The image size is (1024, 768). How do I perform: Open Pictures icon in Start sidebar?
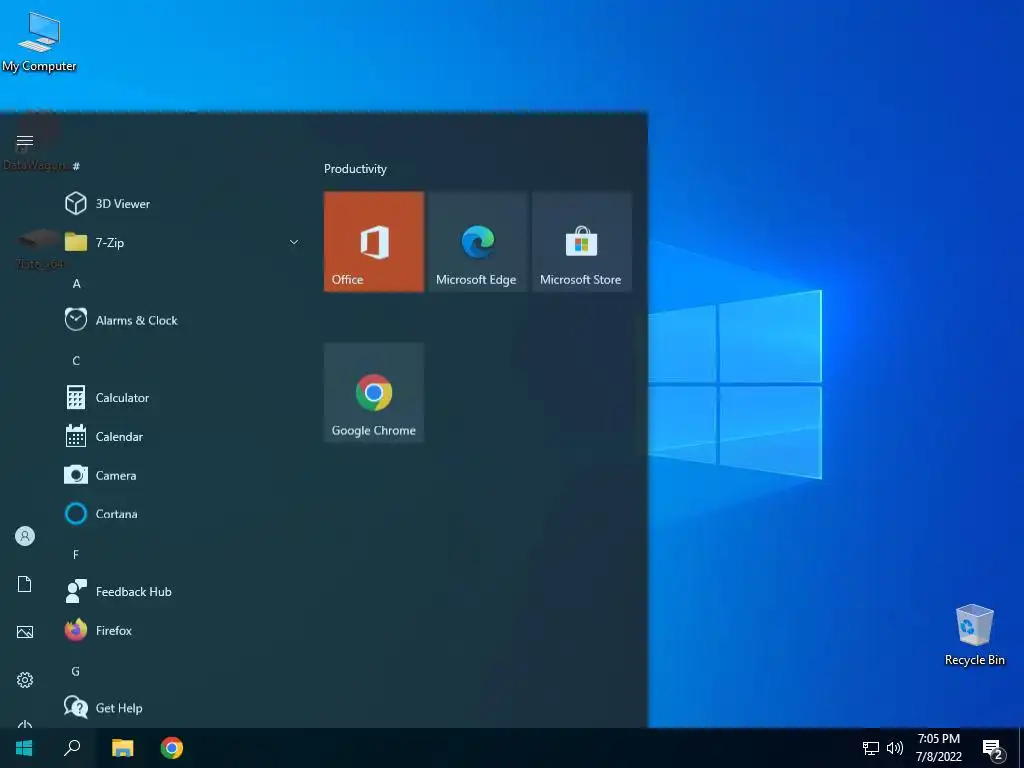(x=25, y=632)
